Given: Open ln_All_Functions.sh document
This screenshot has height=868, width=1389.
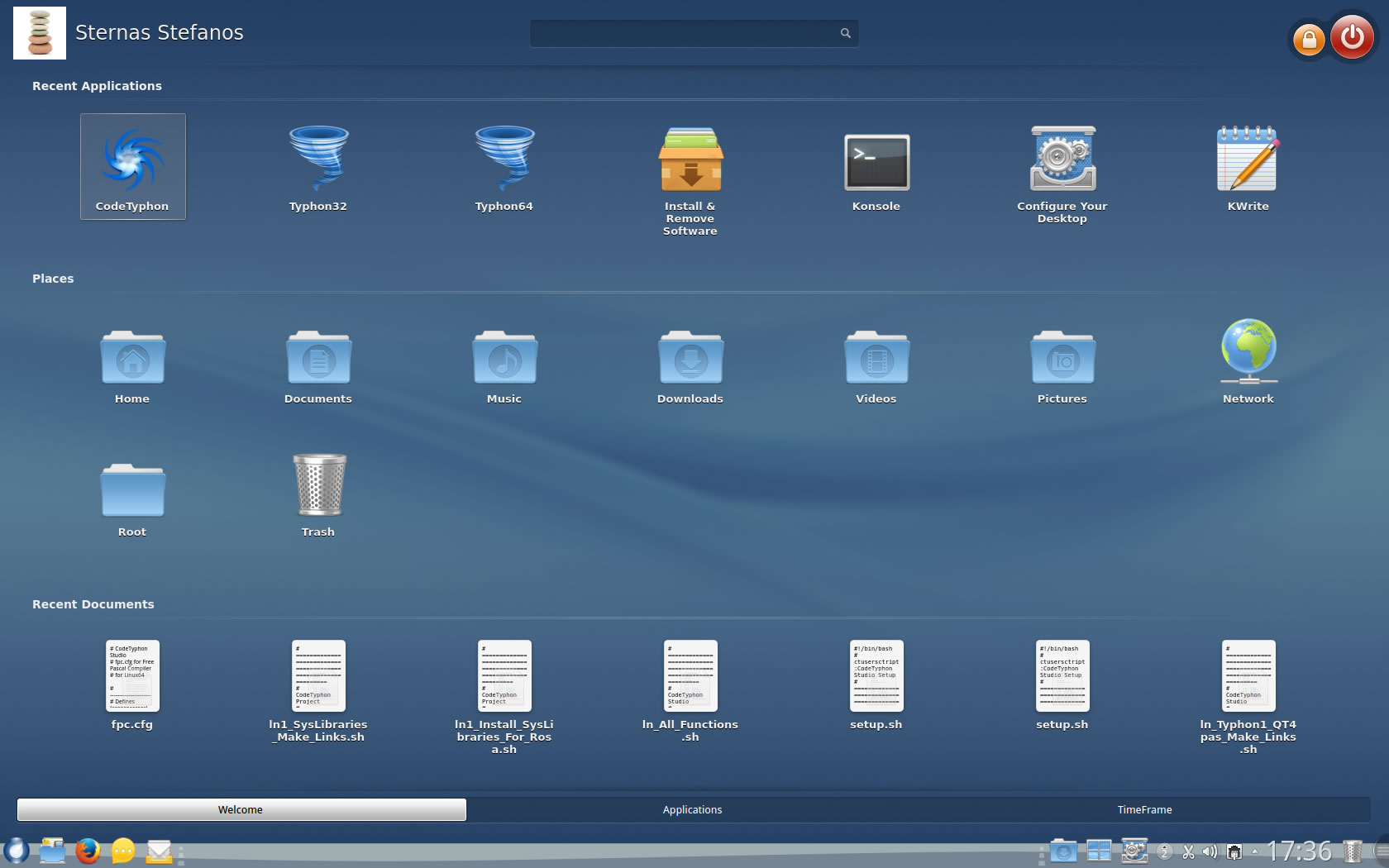Looking at the screenshot, I should pos(690,691).
